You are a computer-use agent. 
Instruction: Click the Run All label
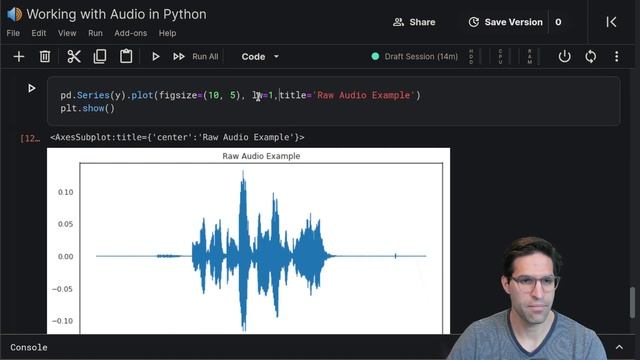click(x=205, y=56)
